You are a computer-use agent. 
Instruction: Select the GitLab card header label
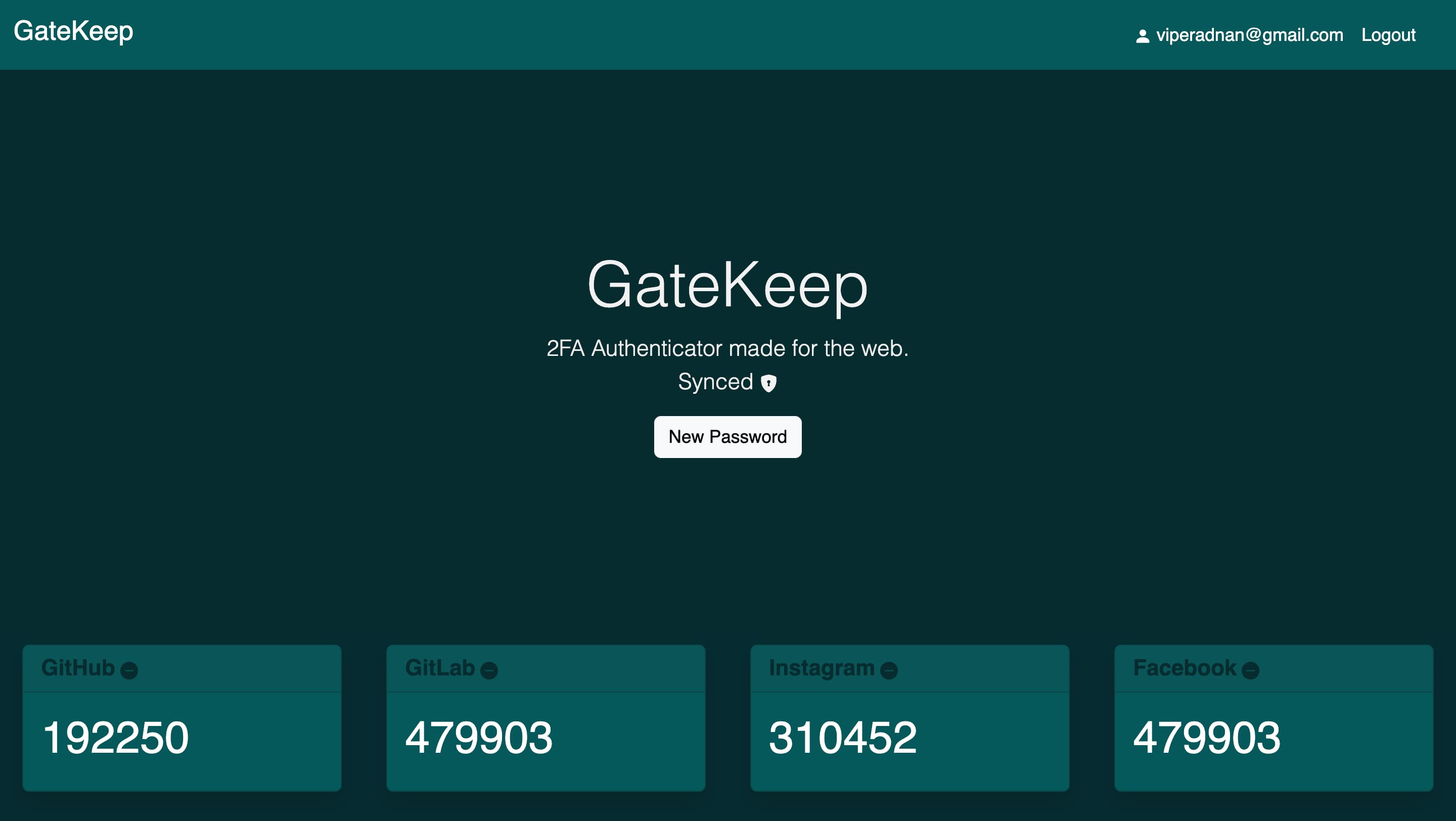[440, 668]
